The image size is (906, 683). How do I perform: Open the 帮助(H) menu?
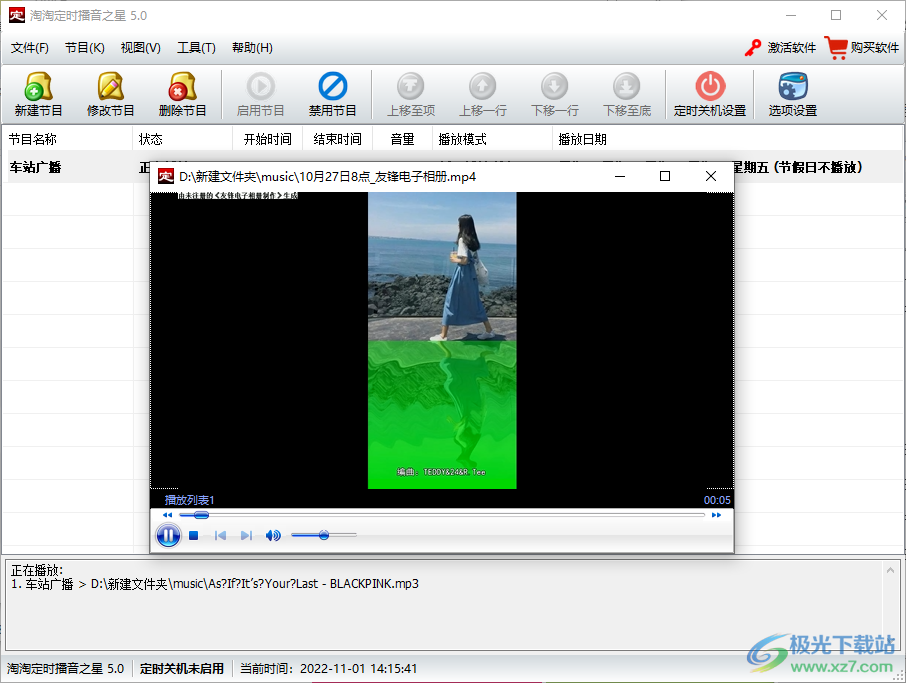click(252, 48)
